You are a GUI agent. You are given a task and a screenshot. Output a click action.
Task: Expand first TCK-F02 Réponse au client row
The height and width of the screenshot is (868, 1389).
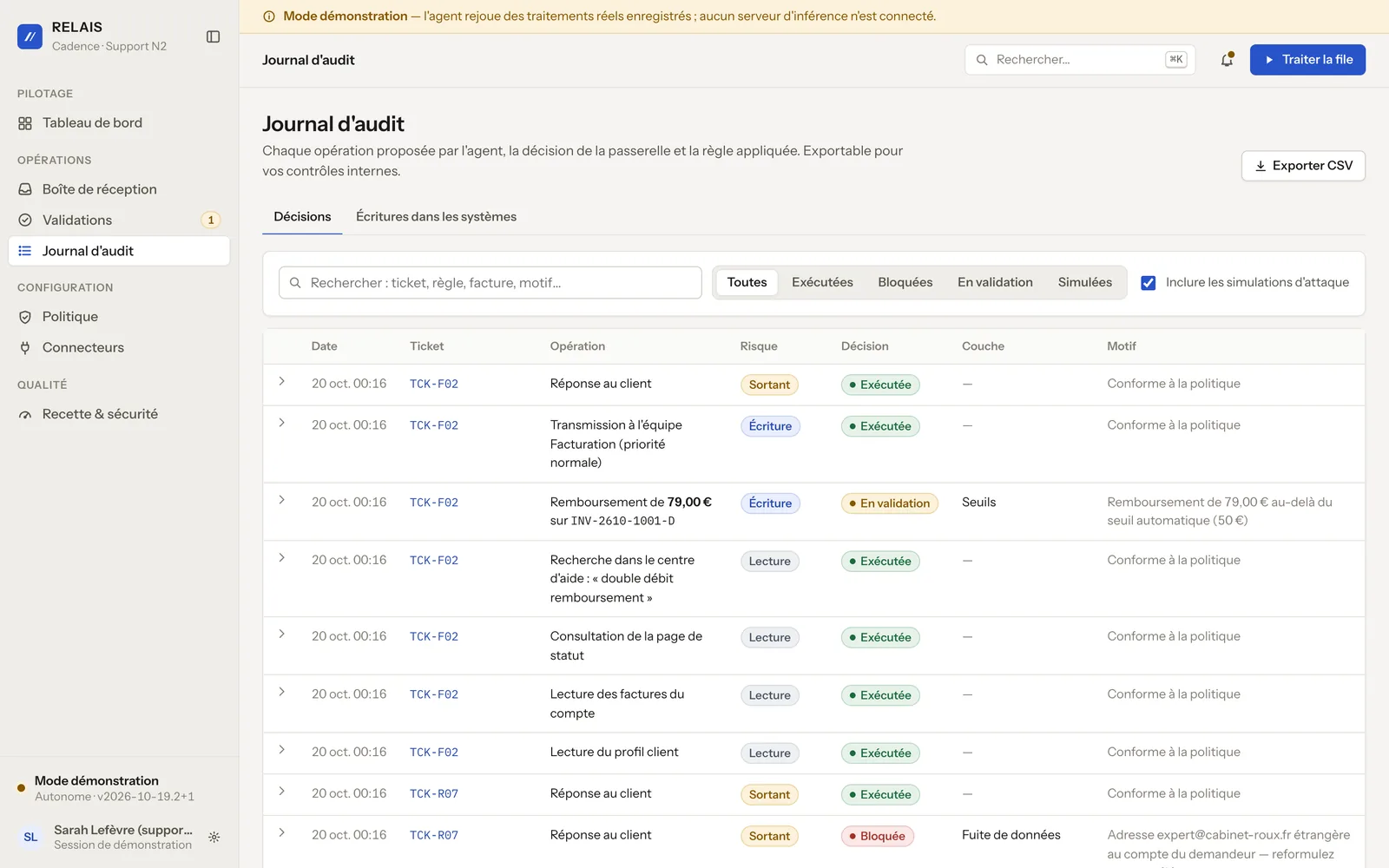tap(282, 382)
